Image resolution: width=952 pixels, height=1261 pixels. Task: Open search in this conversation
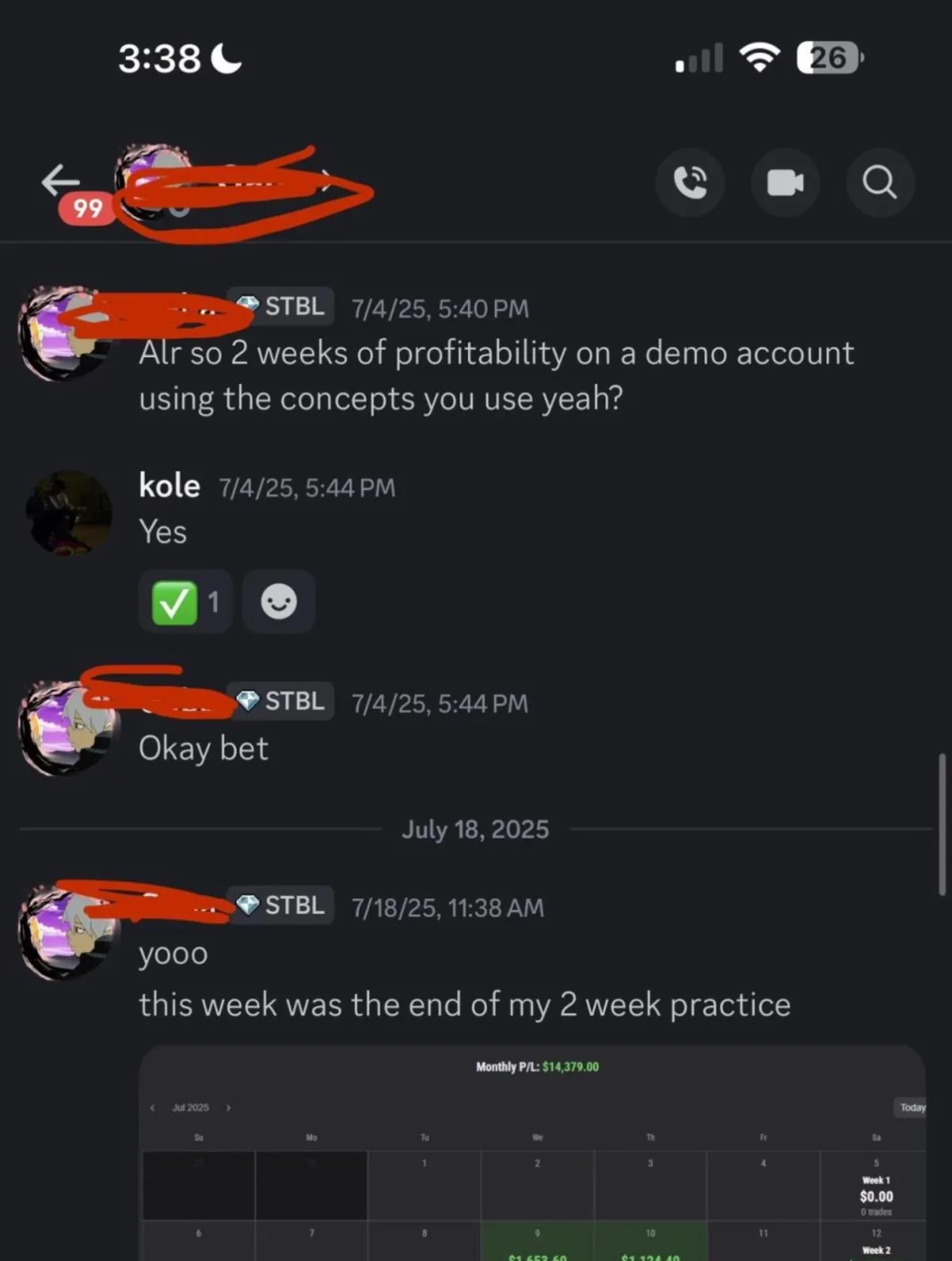(x=881, y=183)
